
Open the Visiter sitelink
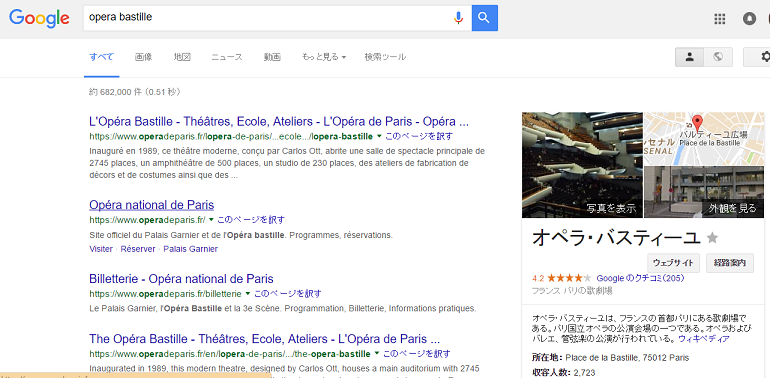101,249
